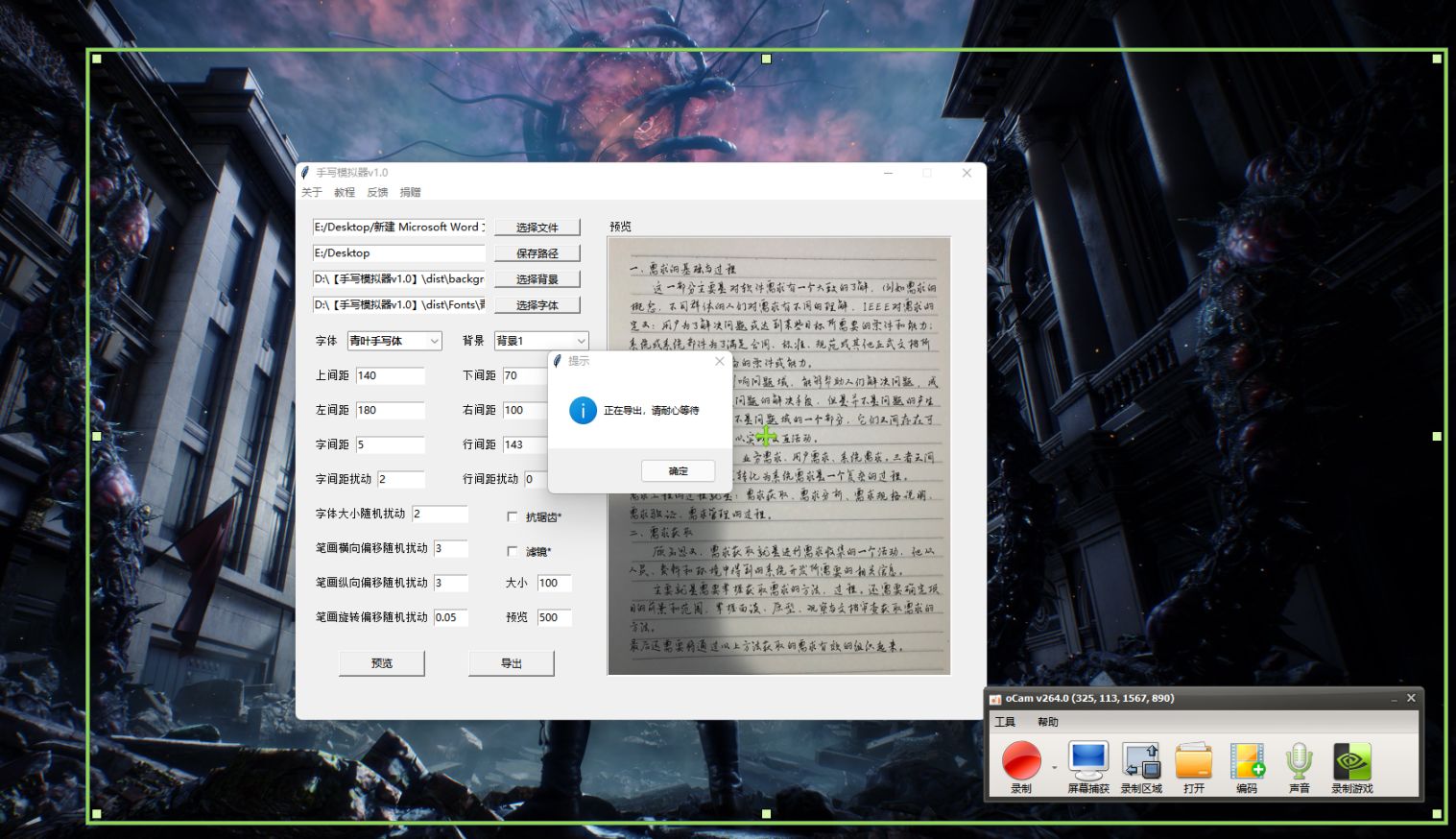1456x839 pixels.
Task: Click the Fonts path input field
Action: 399,305
